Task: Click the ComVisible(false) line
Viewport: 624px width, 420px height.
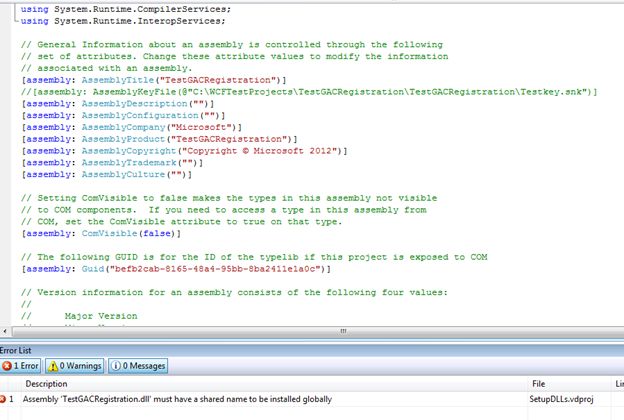Action: (x=101, y=233)
